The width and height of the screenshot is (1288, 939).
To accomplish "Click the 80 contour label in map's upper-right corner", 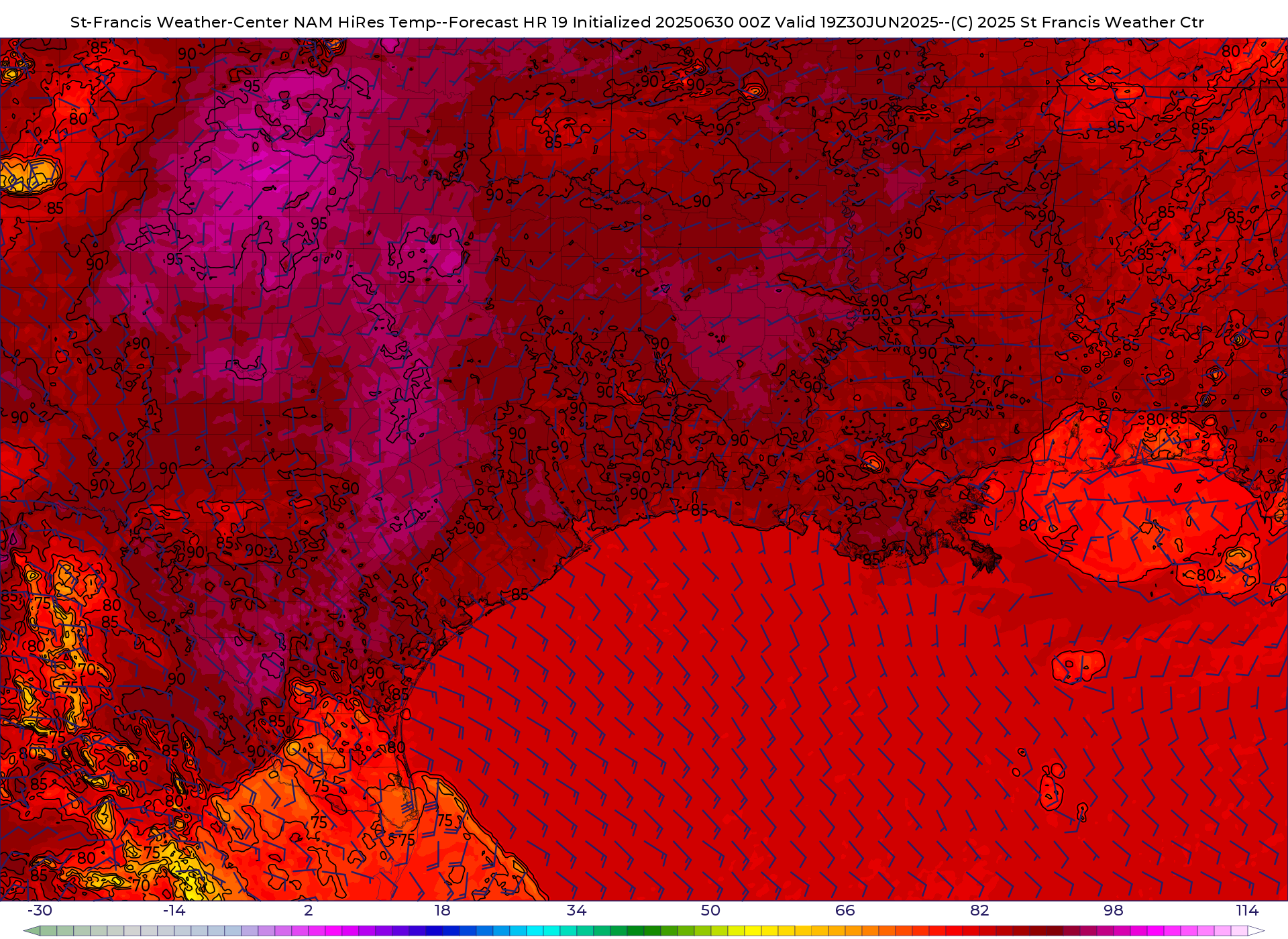I will tap(1231, 51).
